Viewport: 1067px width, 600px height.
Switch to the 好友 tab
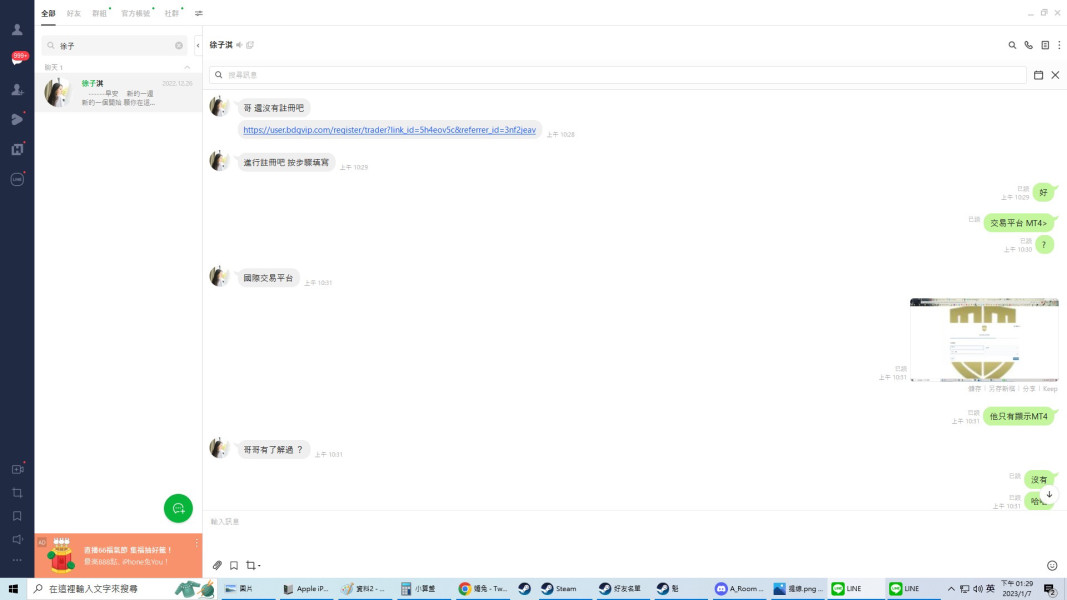[73, 14]
